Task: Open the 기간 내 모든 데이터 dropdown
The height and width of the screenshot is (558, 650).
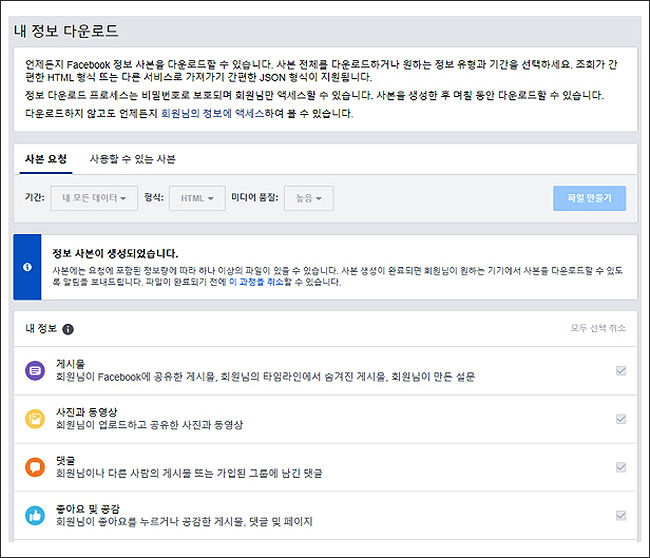Action: click(94, 198)
